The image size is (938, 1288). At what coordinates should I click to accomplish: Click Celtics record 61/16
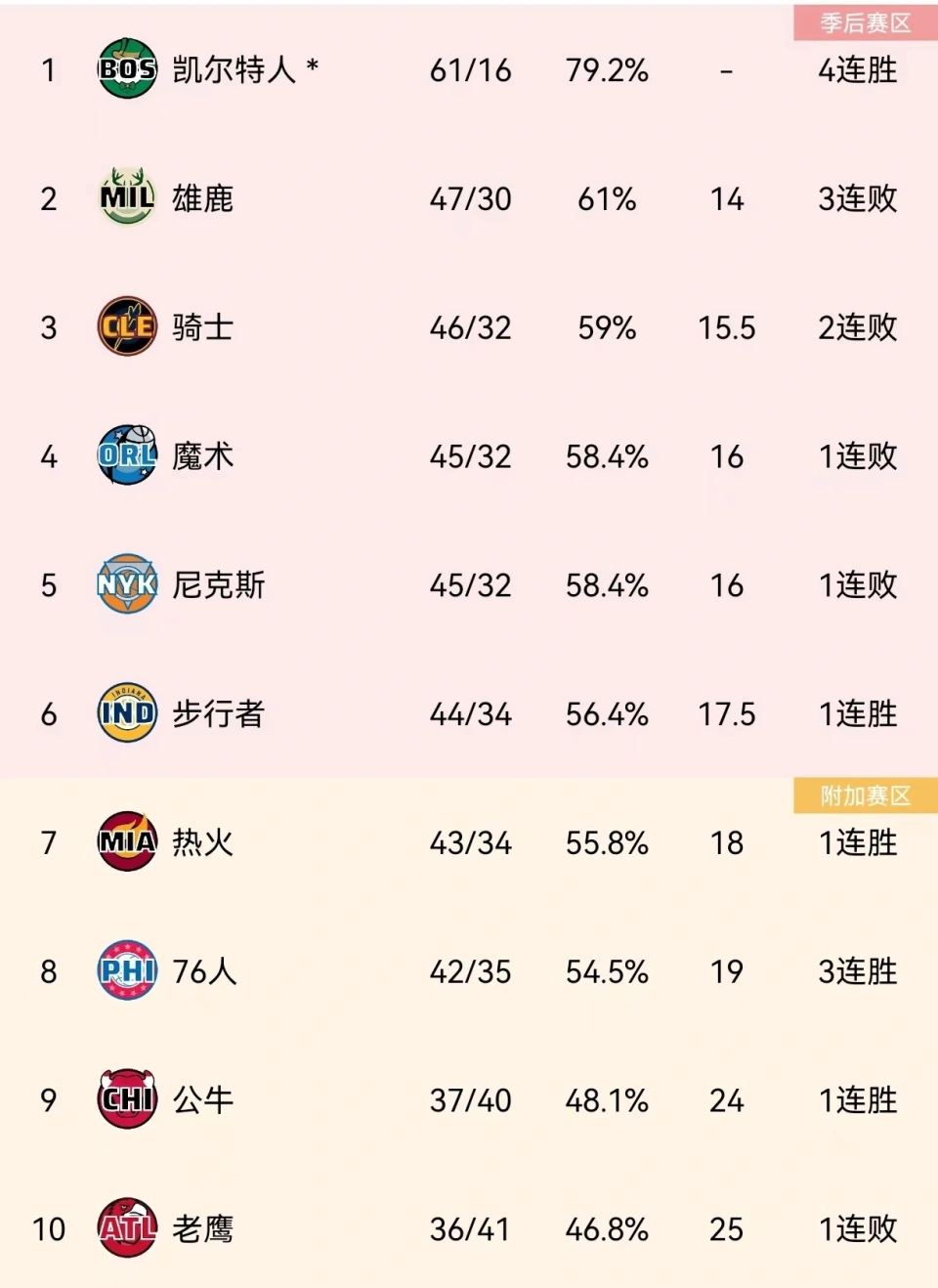point(470,70)
